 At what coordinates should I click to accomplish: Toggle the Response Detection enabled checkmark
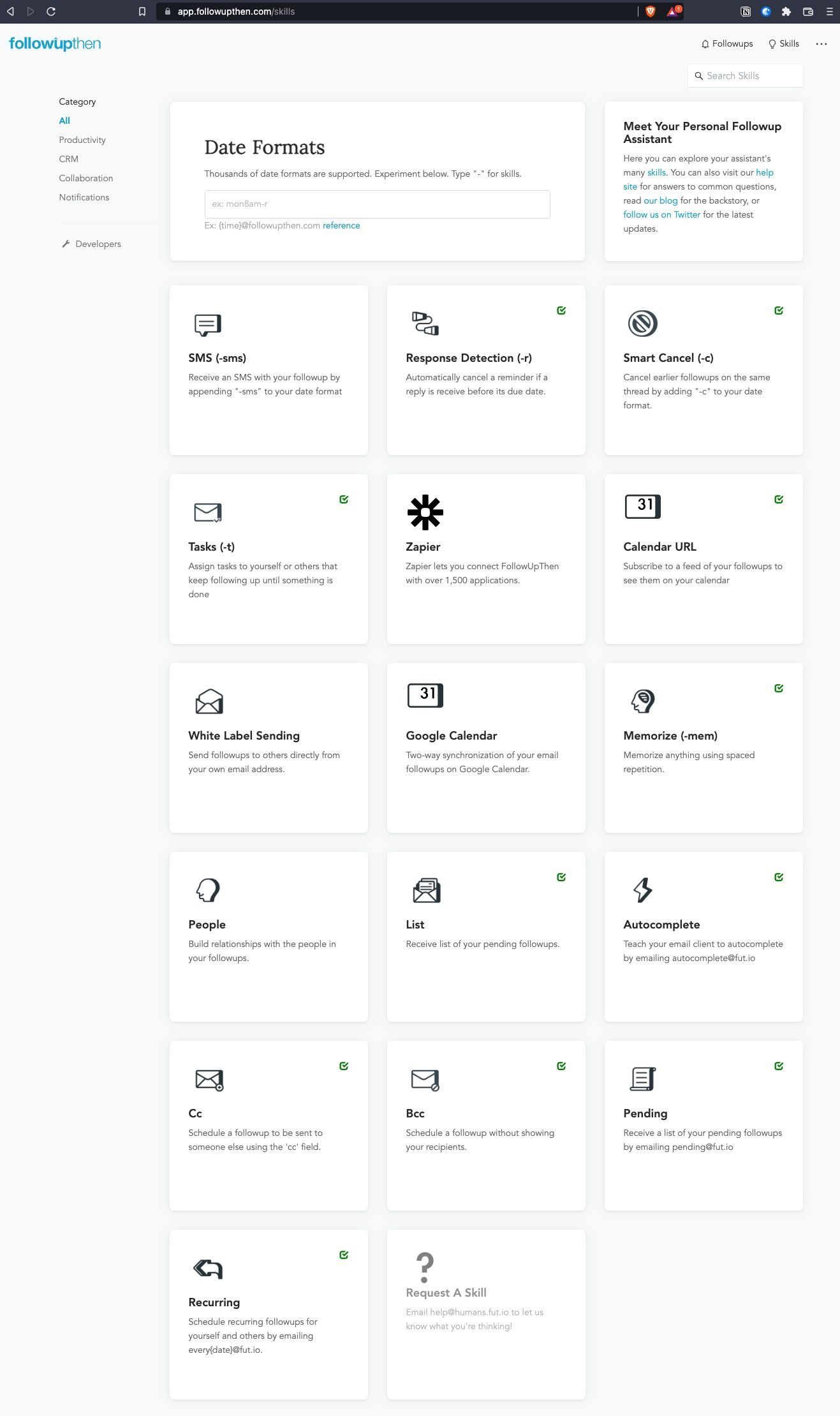point(561,311)
